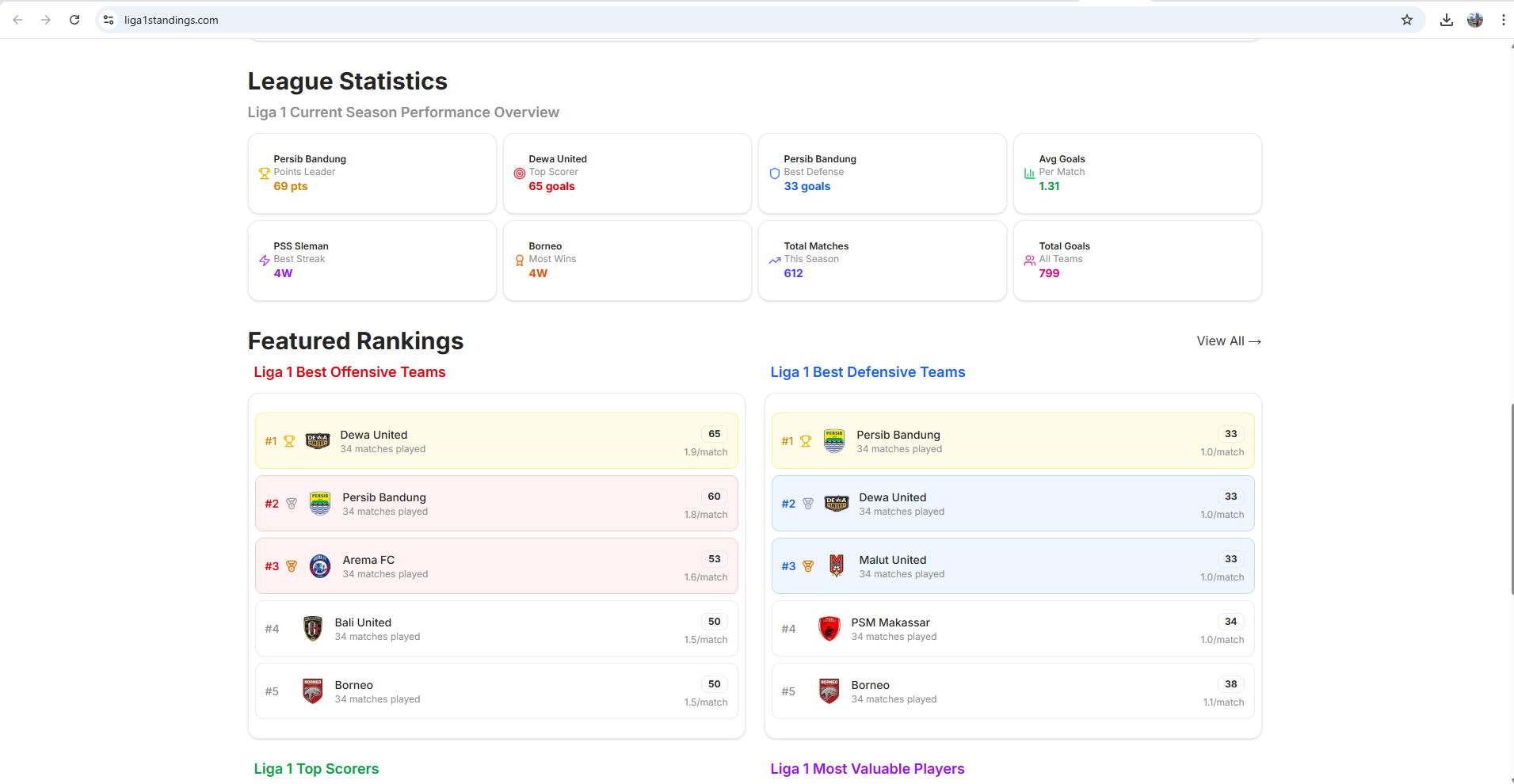Viewport: 1514px width, 784px height.
Task: Click Borneo logo in defensive ranking
Action: pyautogui.click(x=829, y=691)
